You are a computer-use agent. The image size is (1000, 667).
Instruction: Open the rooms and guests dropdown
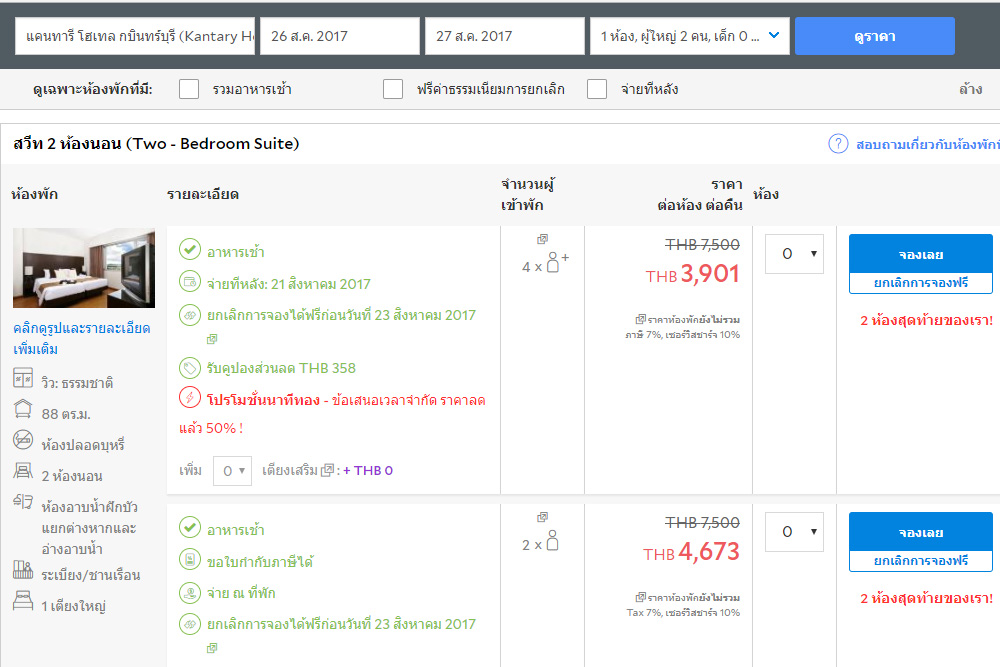[690, 36]
